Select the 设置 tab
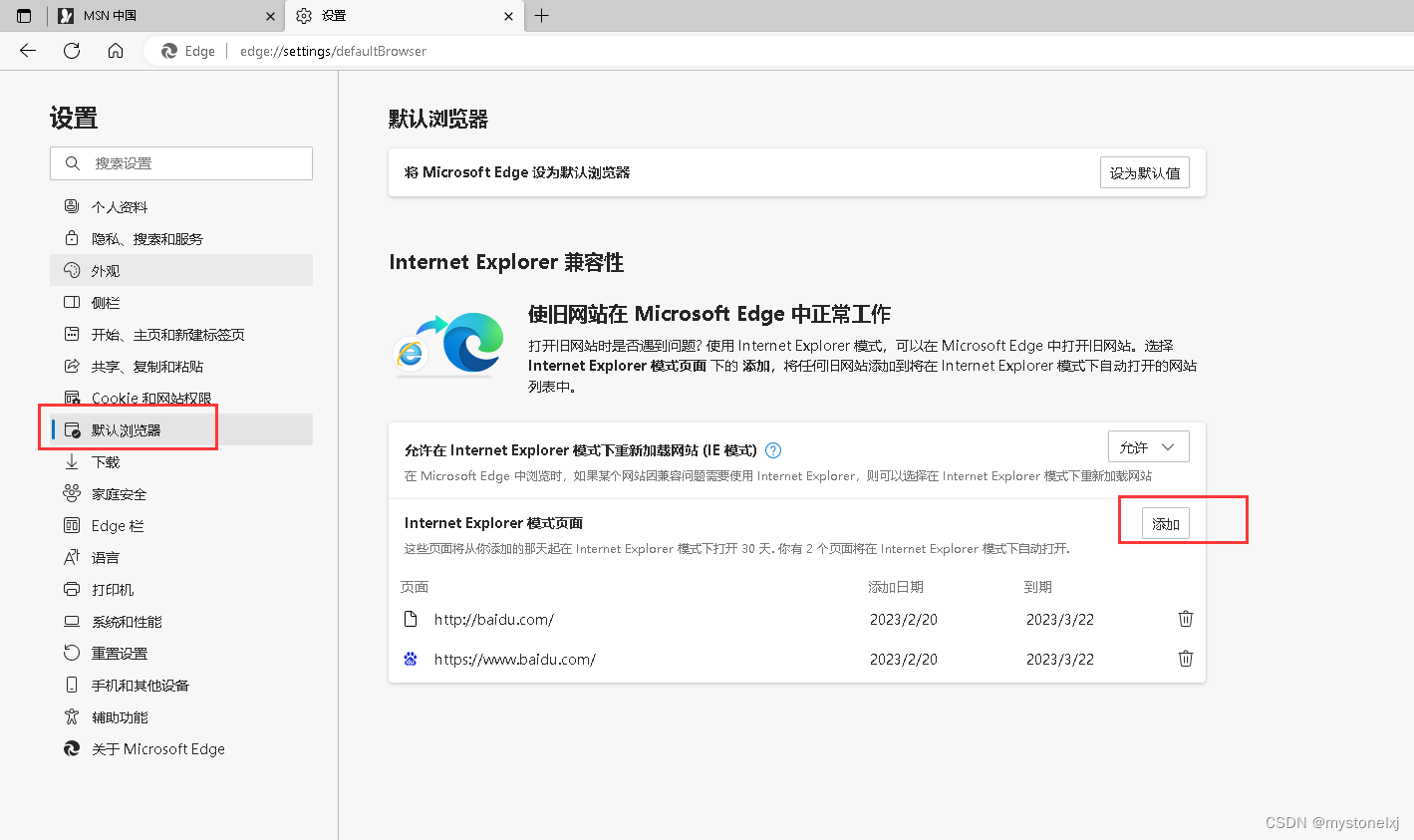The width and height of the screenshot is (1414, 840). 404,16
